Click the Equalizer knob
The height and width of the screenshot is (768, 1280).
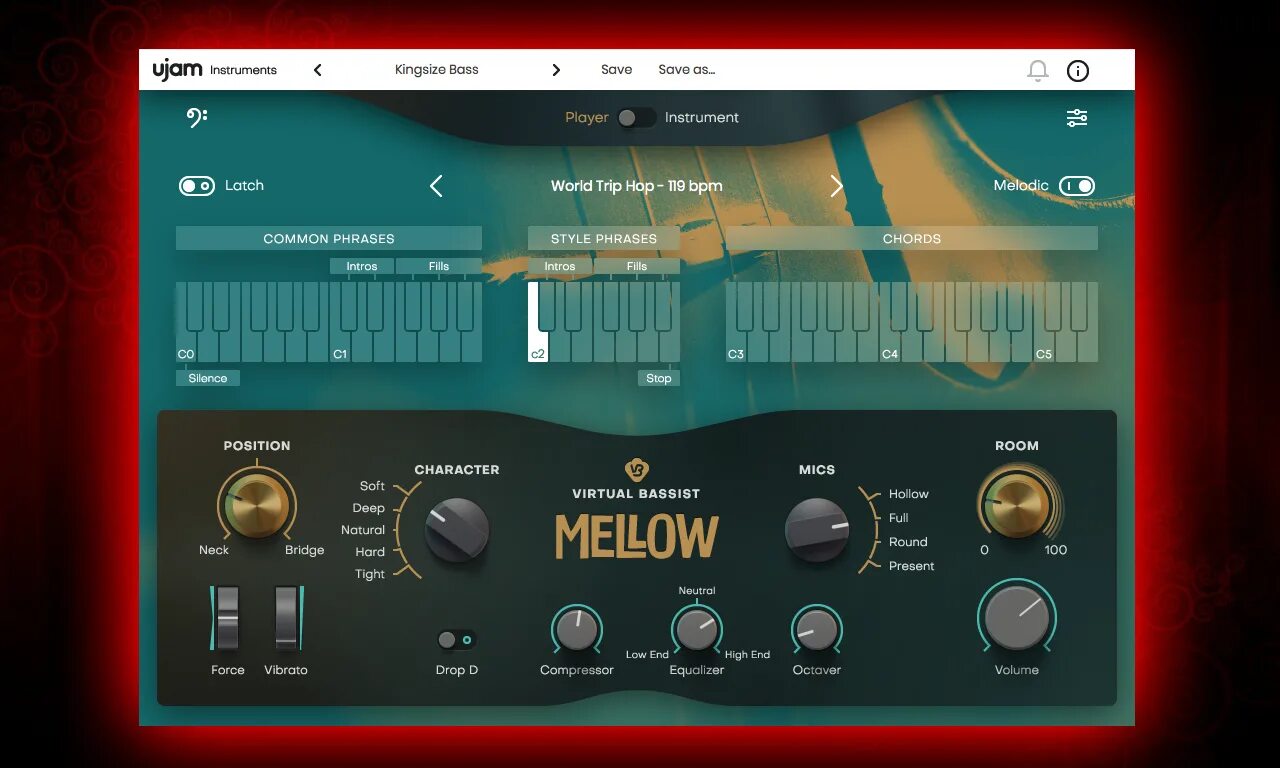click(x=697, y=630)
